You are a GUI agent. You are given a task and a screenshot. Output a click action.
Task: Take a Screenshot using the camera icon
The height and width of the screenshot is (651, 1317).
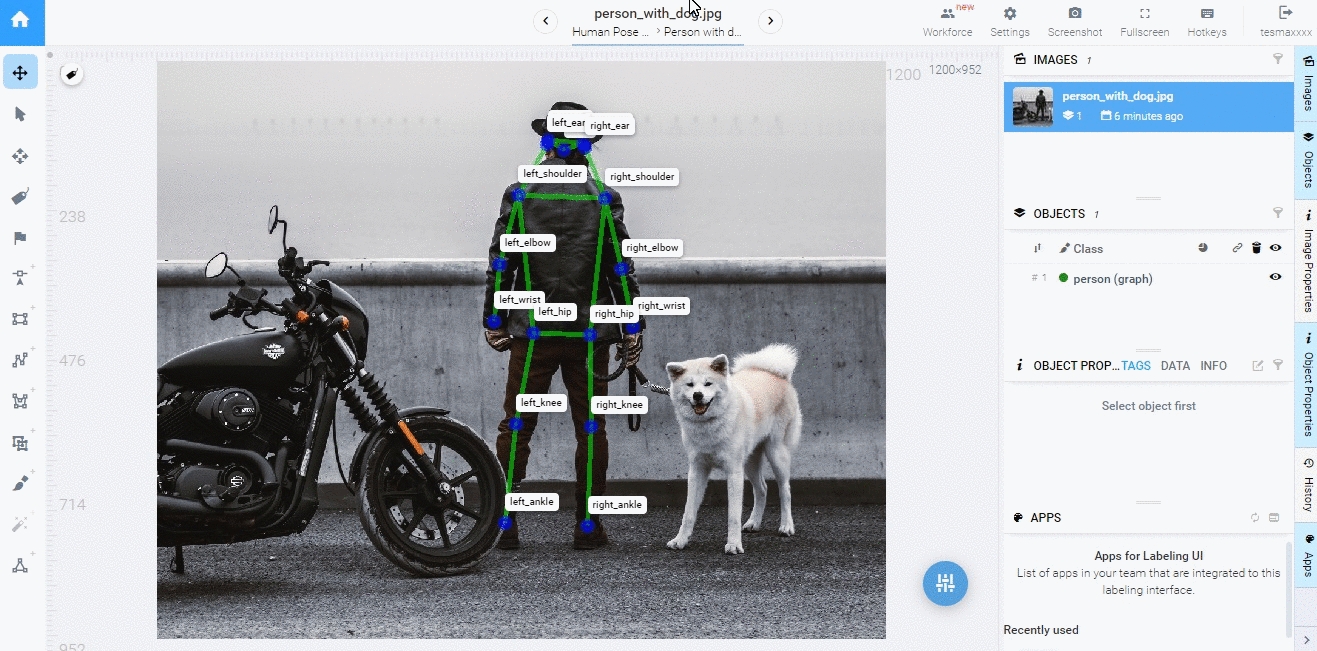click(1075, 22)
